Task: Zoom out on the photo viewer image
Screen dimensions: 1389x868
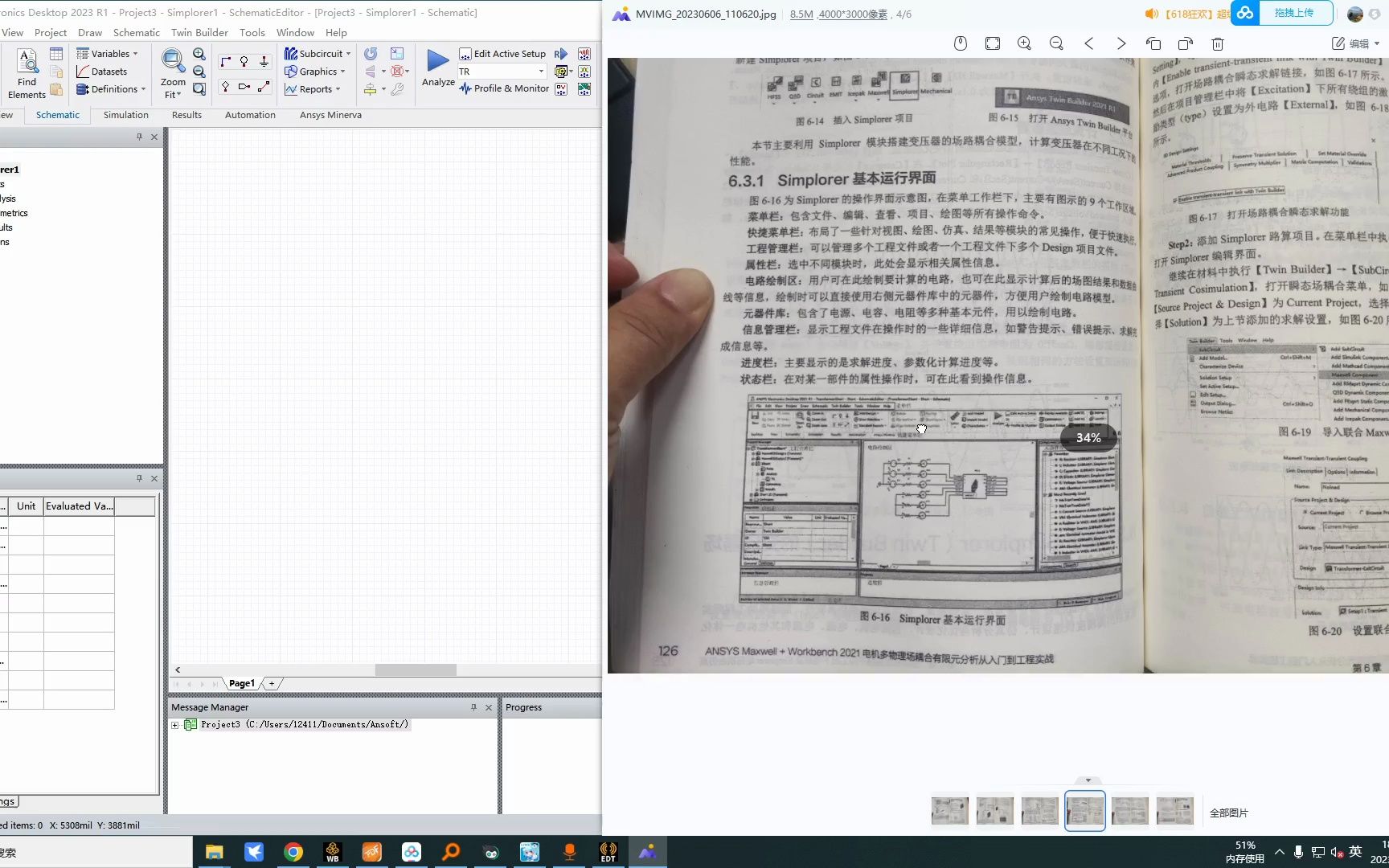Action: click(x=1056, y=43)
